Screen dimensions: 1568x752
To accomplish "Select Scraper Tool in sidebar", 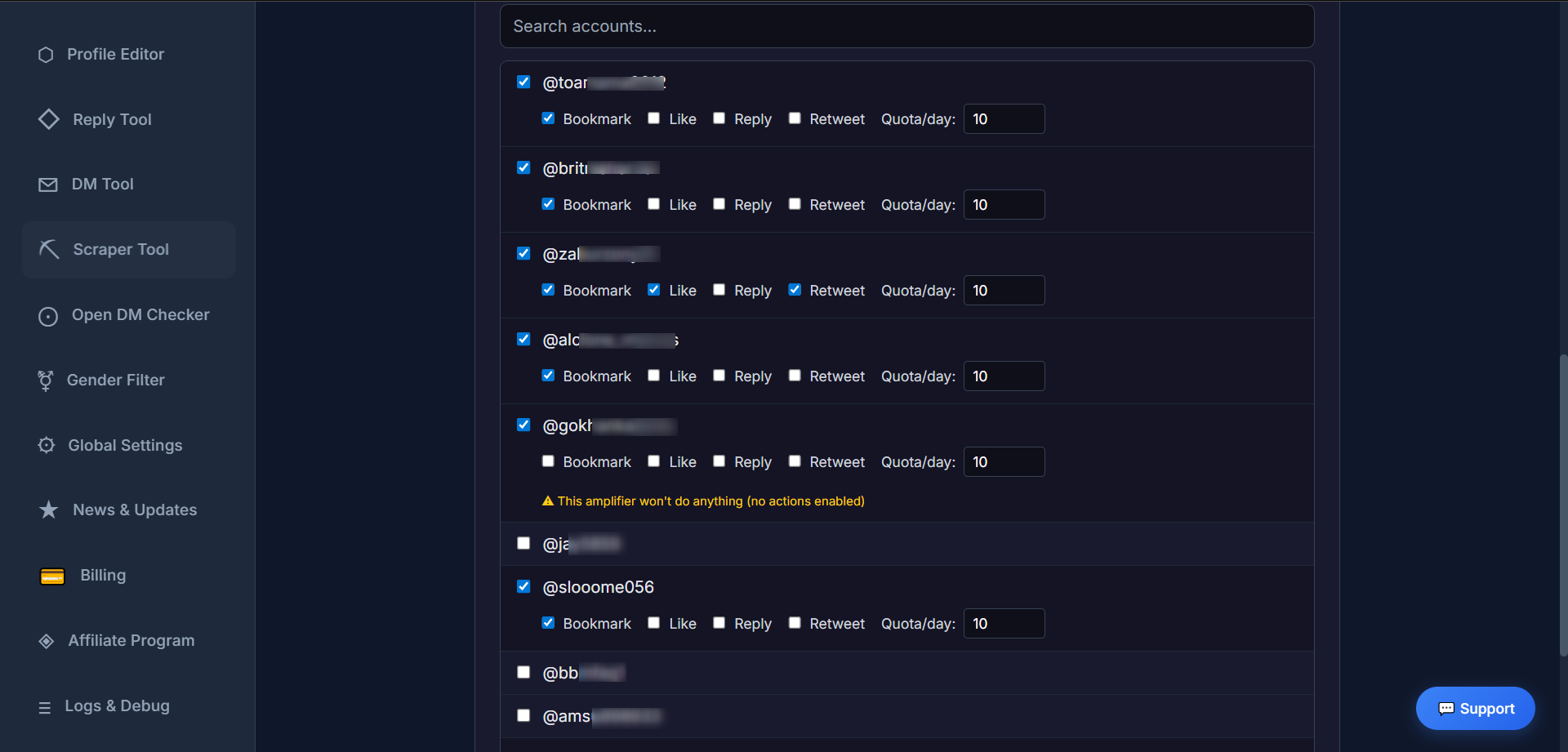I will click(x=128, y=250).
